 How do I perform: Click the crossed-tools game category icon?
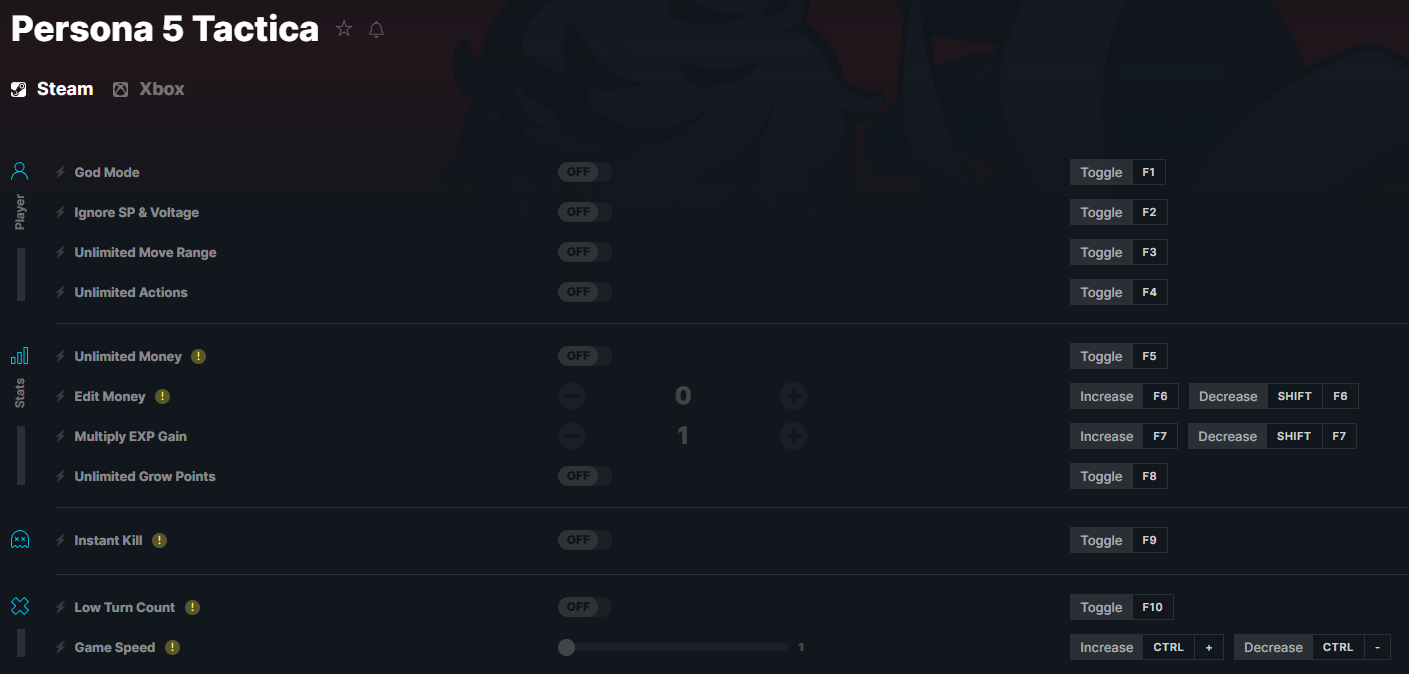(x=20, y=606)
